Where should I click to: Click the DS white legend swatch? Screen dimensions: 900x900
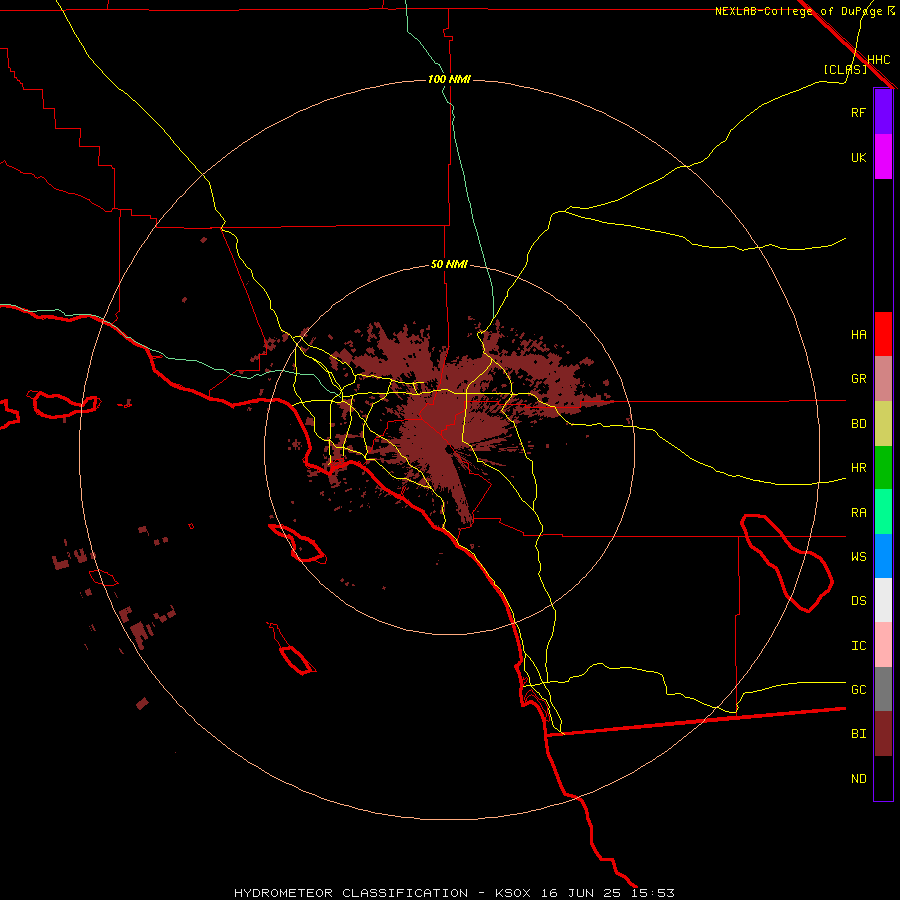point(883,600)
